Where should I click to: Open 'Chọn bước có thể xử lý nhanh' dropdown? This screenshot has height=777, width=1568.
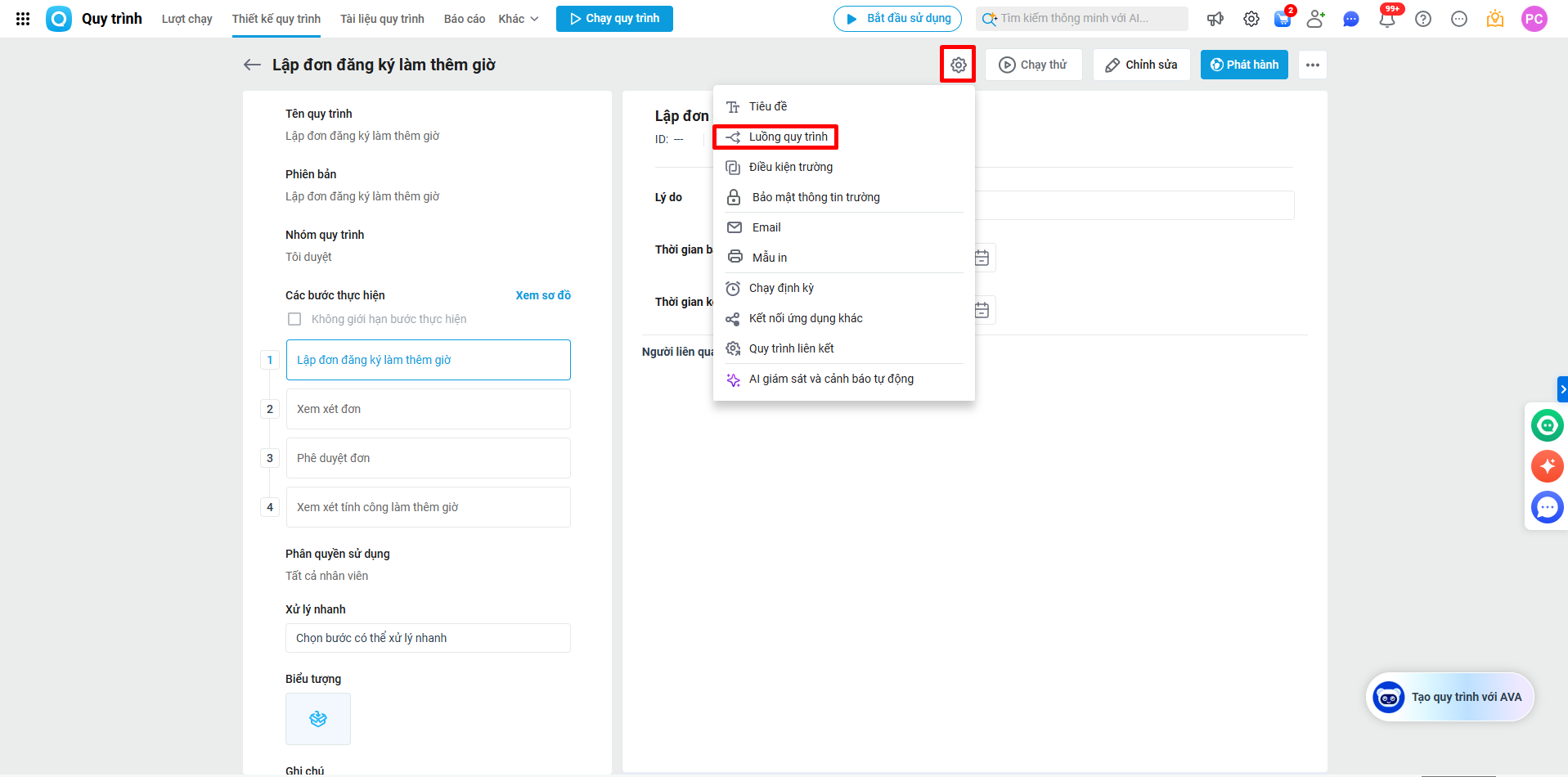tap(428, 638)
